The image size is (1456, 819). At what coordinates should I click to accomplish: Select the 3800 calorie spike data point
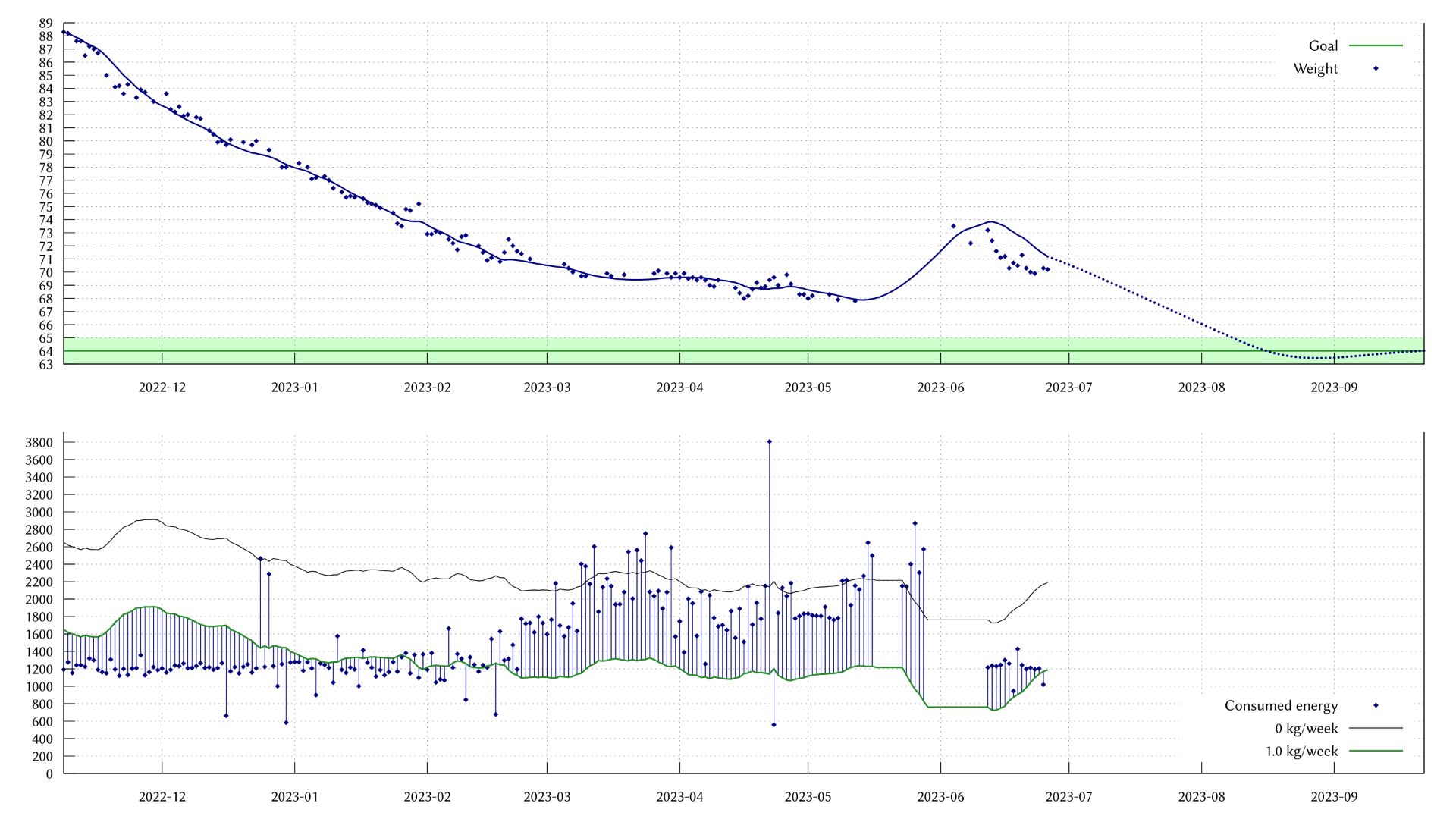pyautogui.click(x=769, y=441)
